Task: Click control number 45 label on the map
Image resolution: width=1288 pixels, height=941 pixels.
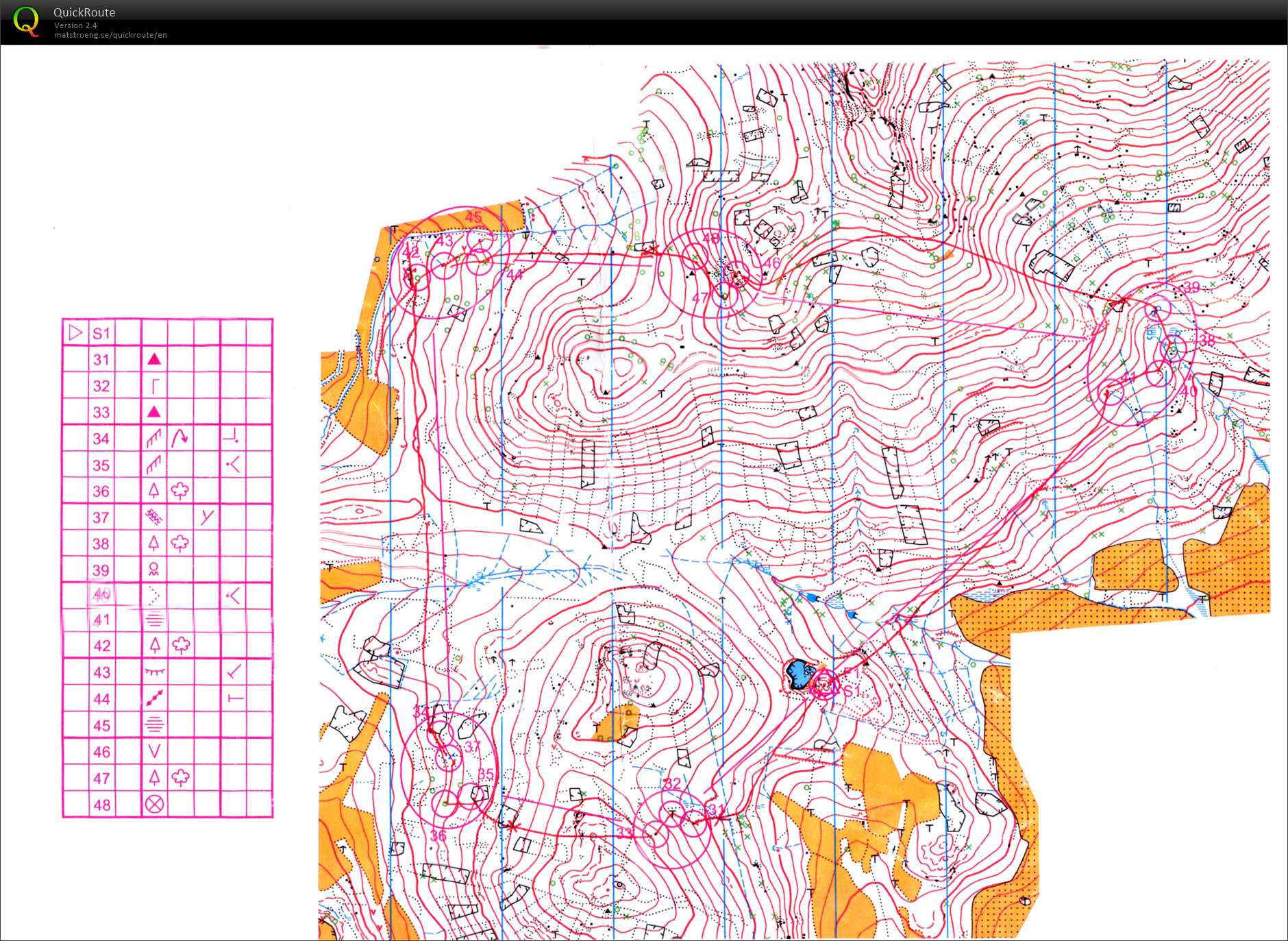Action: click(473, 217)
